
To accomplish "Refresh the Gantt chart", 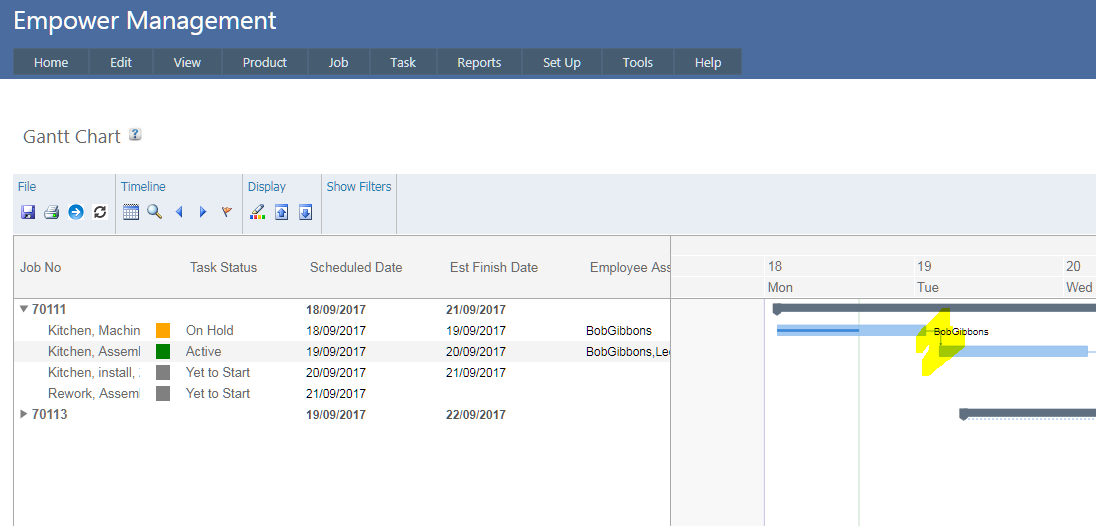I will click(x=100, y=212).
